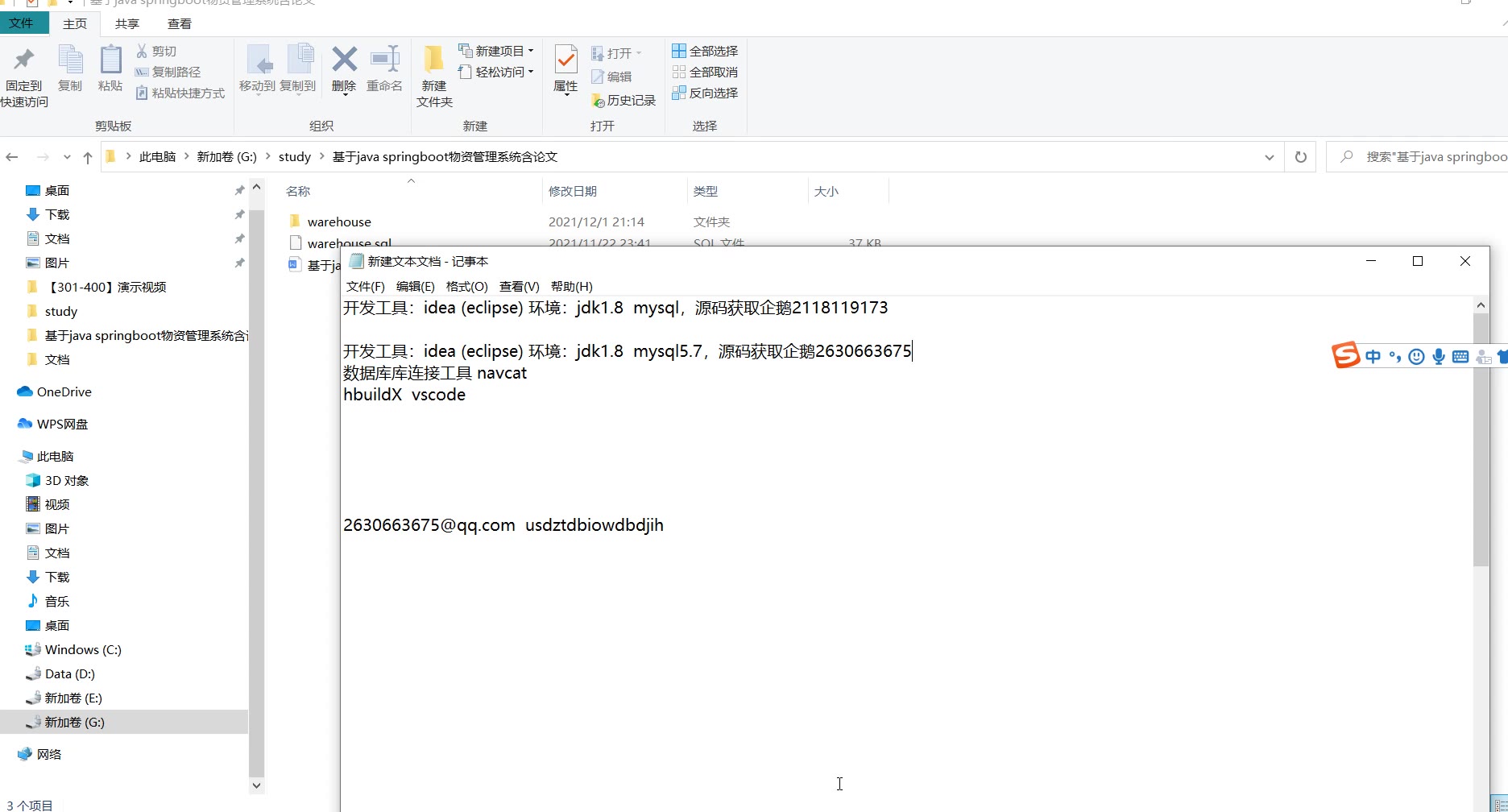The width and height of the screenshot is (1508, 812).
Task: Click the Copy icon in ribbon
Action: 70,60
